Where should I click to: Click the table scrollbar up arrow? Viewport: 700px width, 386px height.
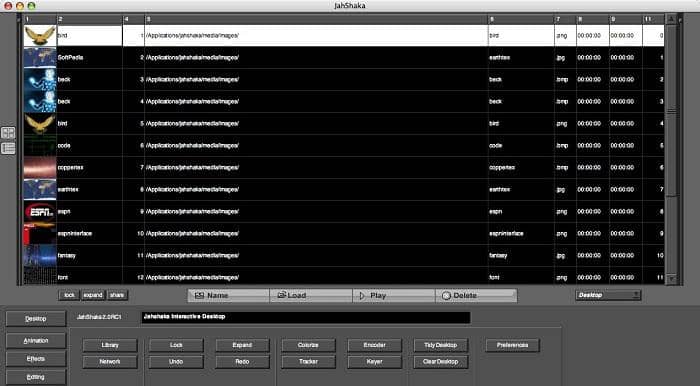click(x=671, y=19)
